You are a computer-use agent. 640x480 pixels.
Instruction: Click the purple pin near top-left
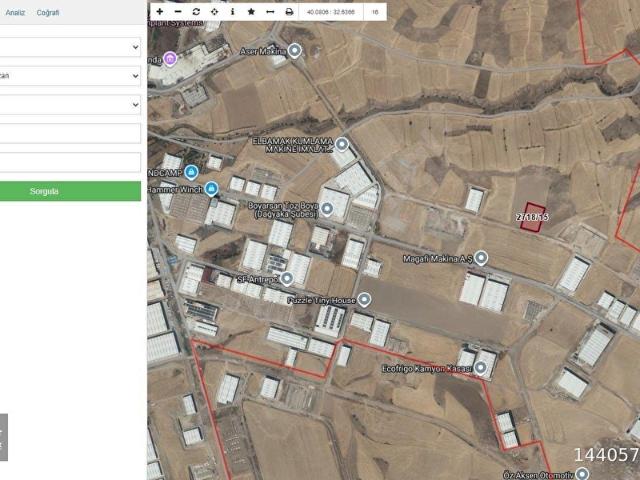(170, 59)
